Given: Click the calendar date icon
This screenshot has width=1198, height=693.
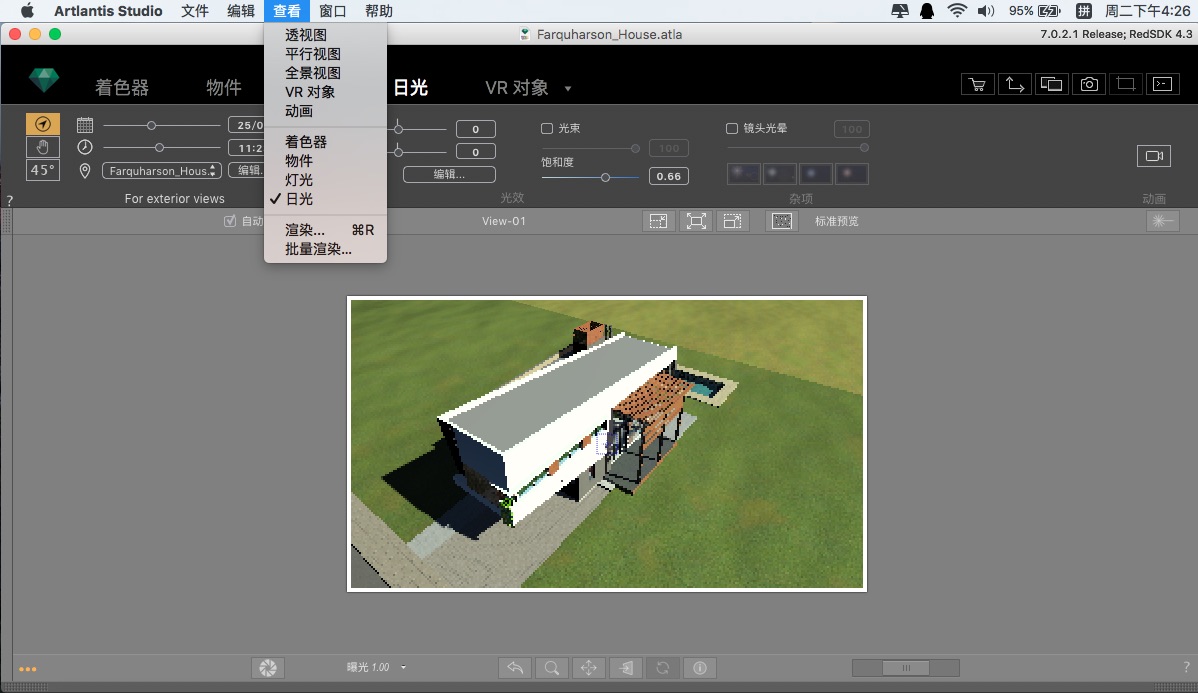Looking at the screenshot, I should (85, 125).
